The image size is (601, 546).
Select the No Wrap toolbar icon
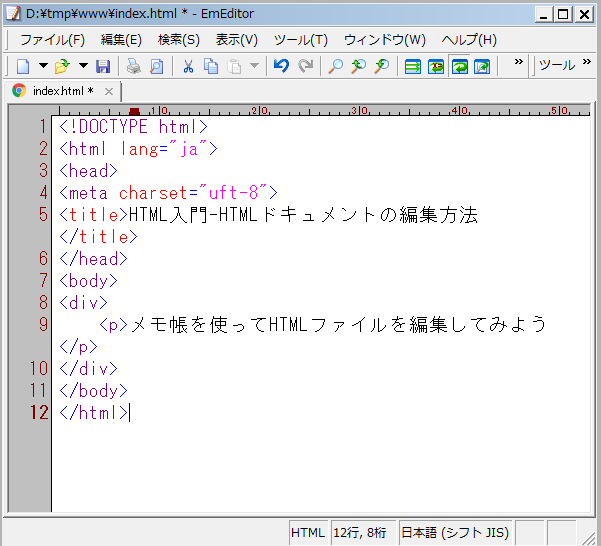(413, 67)
